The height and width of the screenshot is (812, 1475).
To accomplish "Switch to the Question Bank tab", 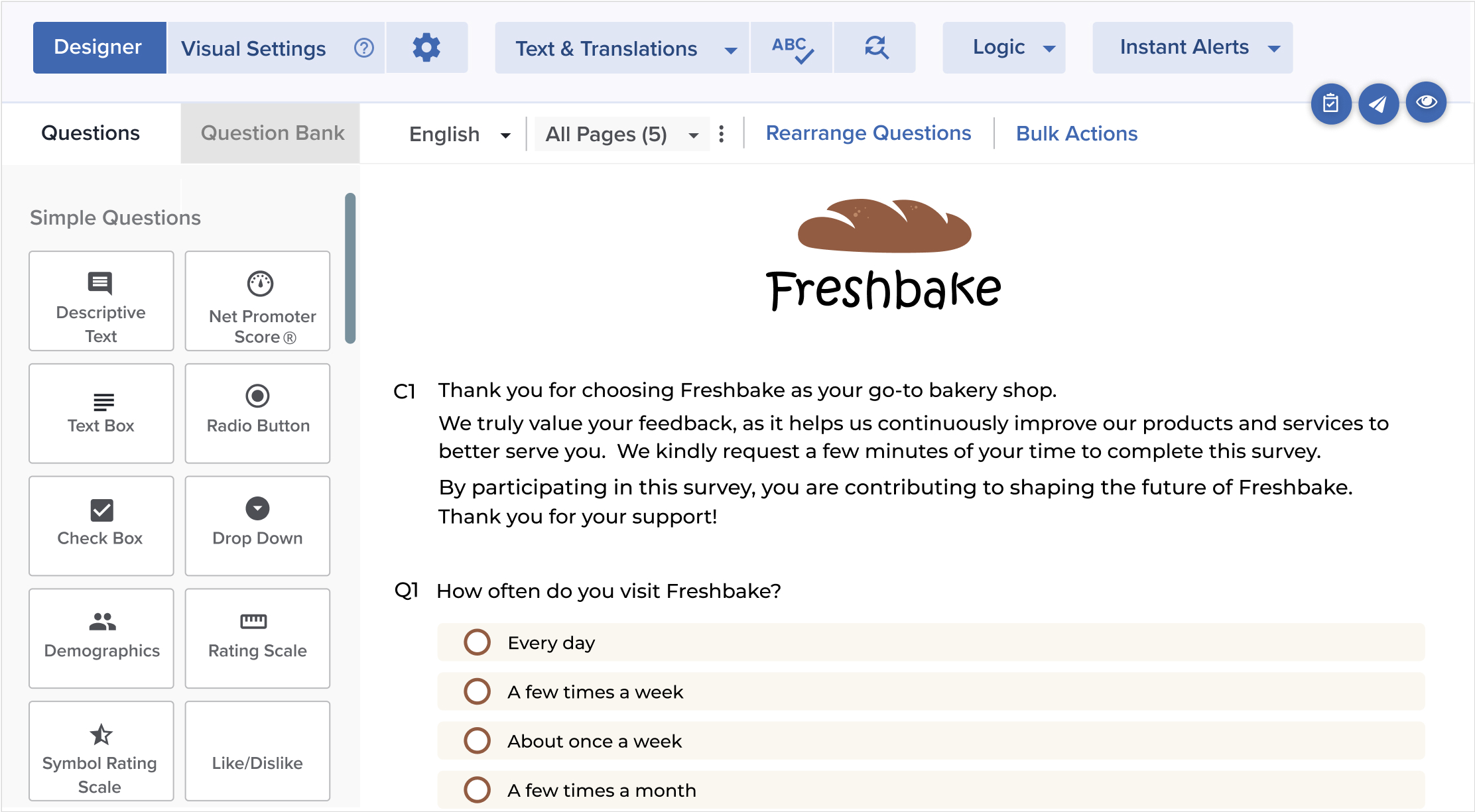I will [272, 133].
